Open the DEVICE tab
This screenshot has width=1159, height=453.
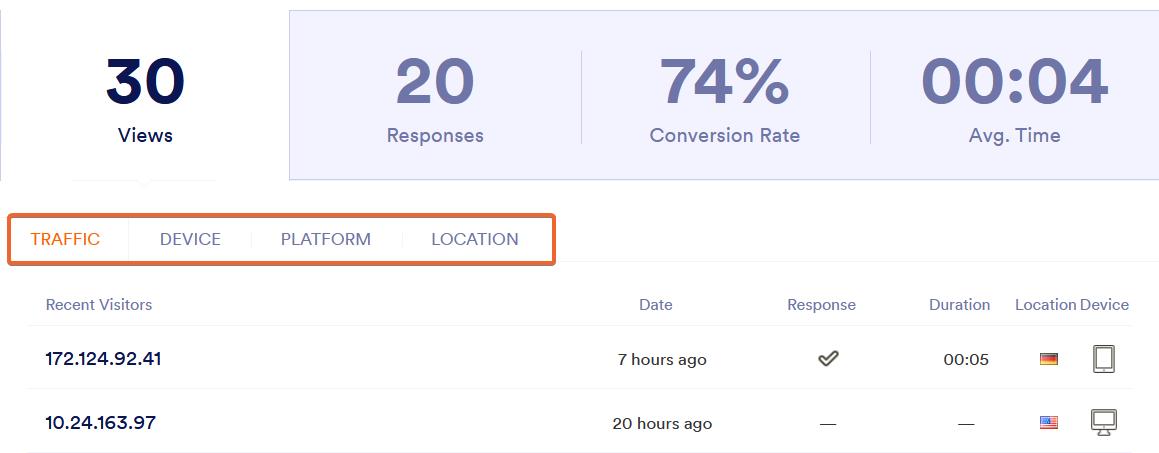pyautogui.click(x=190, y=239)
